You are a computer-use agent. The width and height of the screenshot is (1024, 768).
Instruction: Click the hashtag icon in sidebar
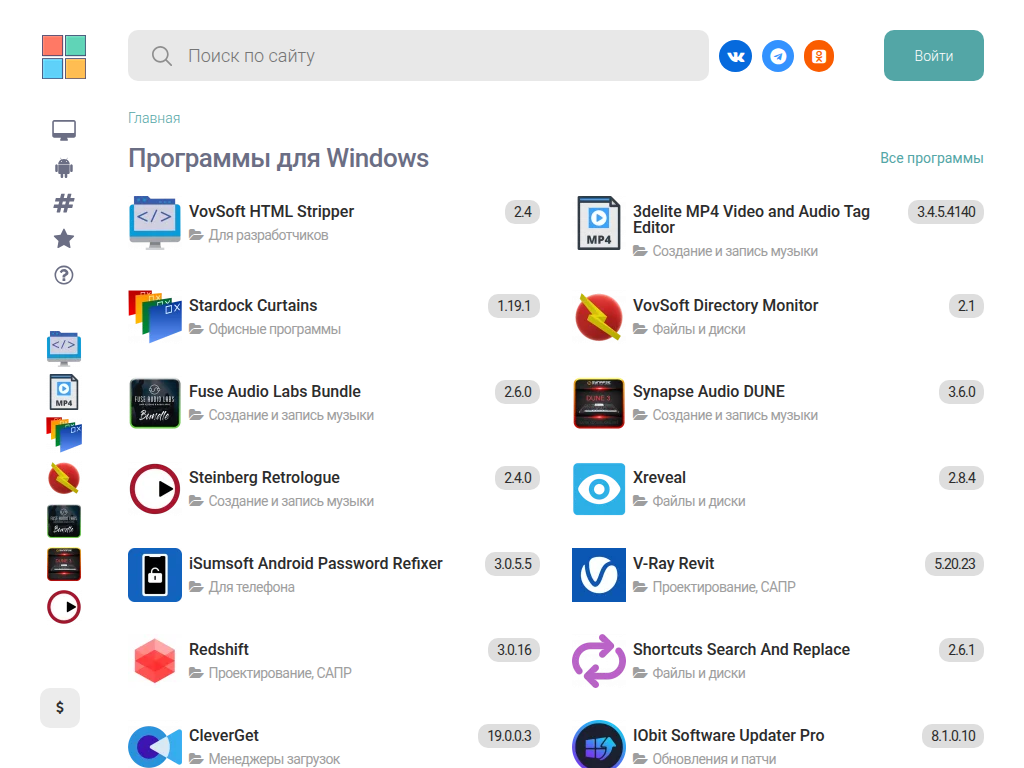click(64, 203)
